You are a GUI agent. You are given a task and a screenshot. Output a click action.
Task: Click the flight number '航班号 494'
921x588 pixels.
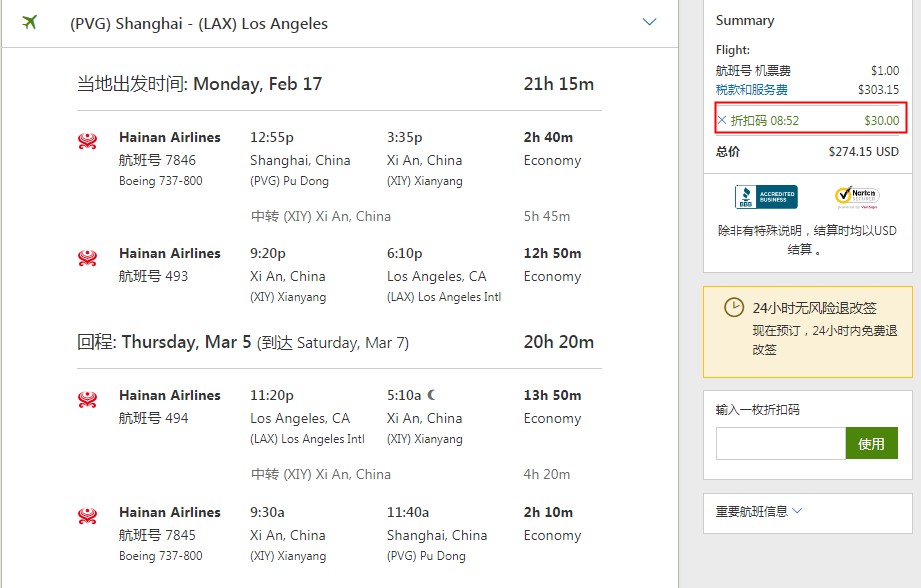(153, 418)
